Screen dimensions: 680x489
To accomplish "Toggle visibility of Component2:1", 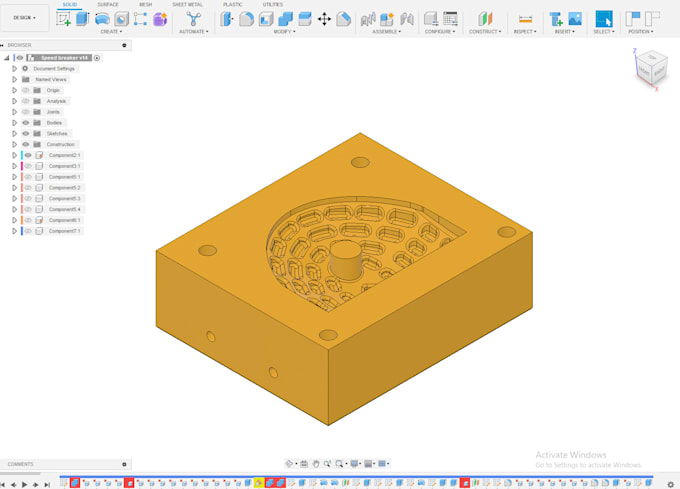I will point(28,155).
